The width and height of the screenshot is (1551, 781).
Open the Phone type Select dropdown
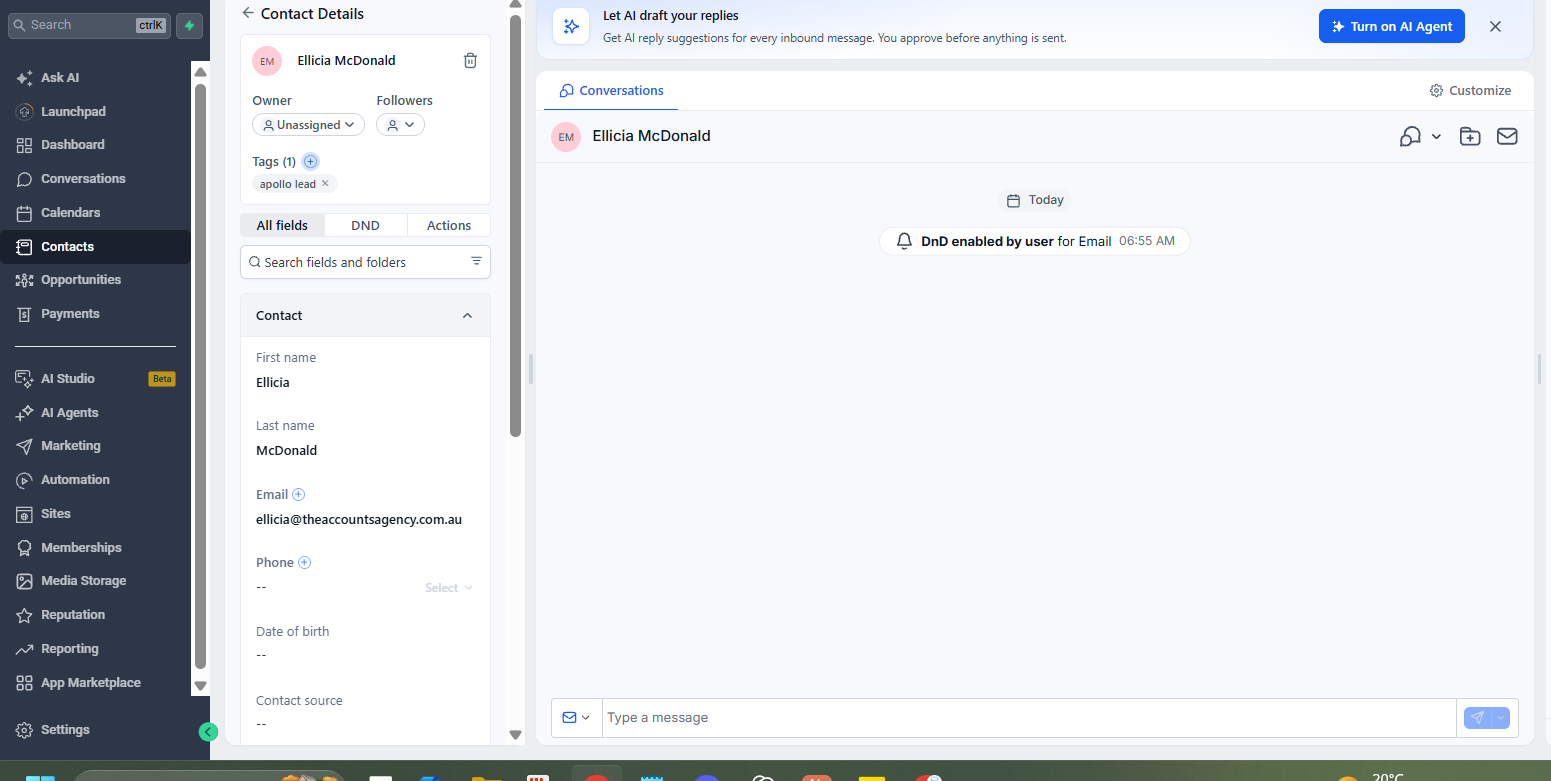tap(448, 588)
